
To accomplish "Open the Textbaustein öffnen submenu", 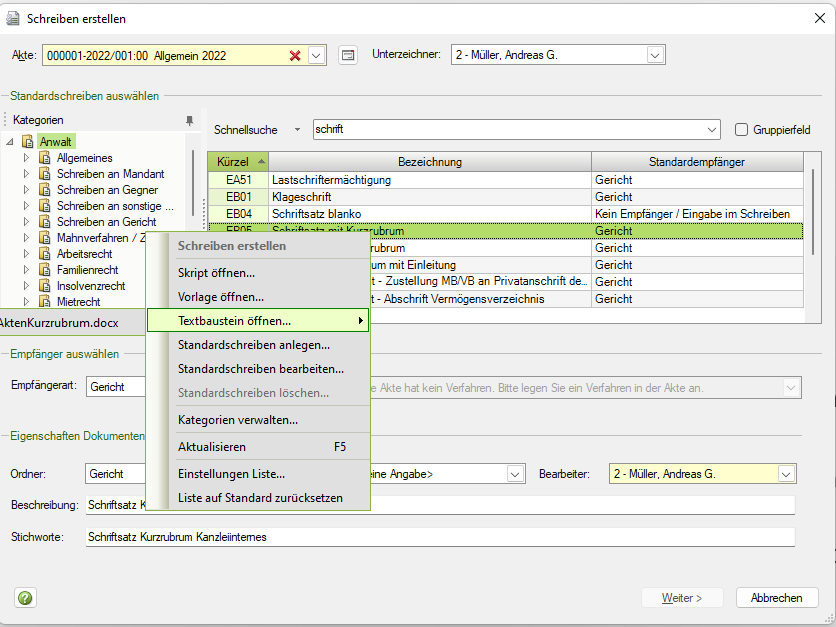I will coord(258,321).
